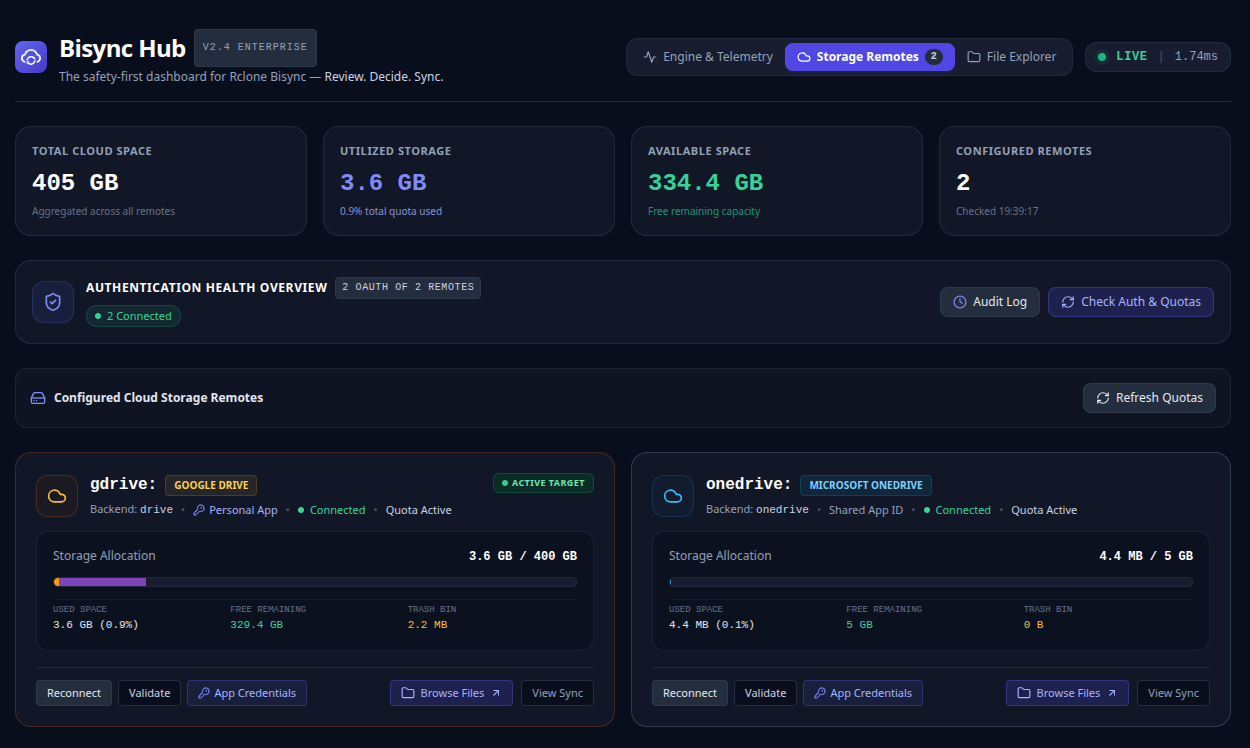Open the Audit Log

(990, 302)
